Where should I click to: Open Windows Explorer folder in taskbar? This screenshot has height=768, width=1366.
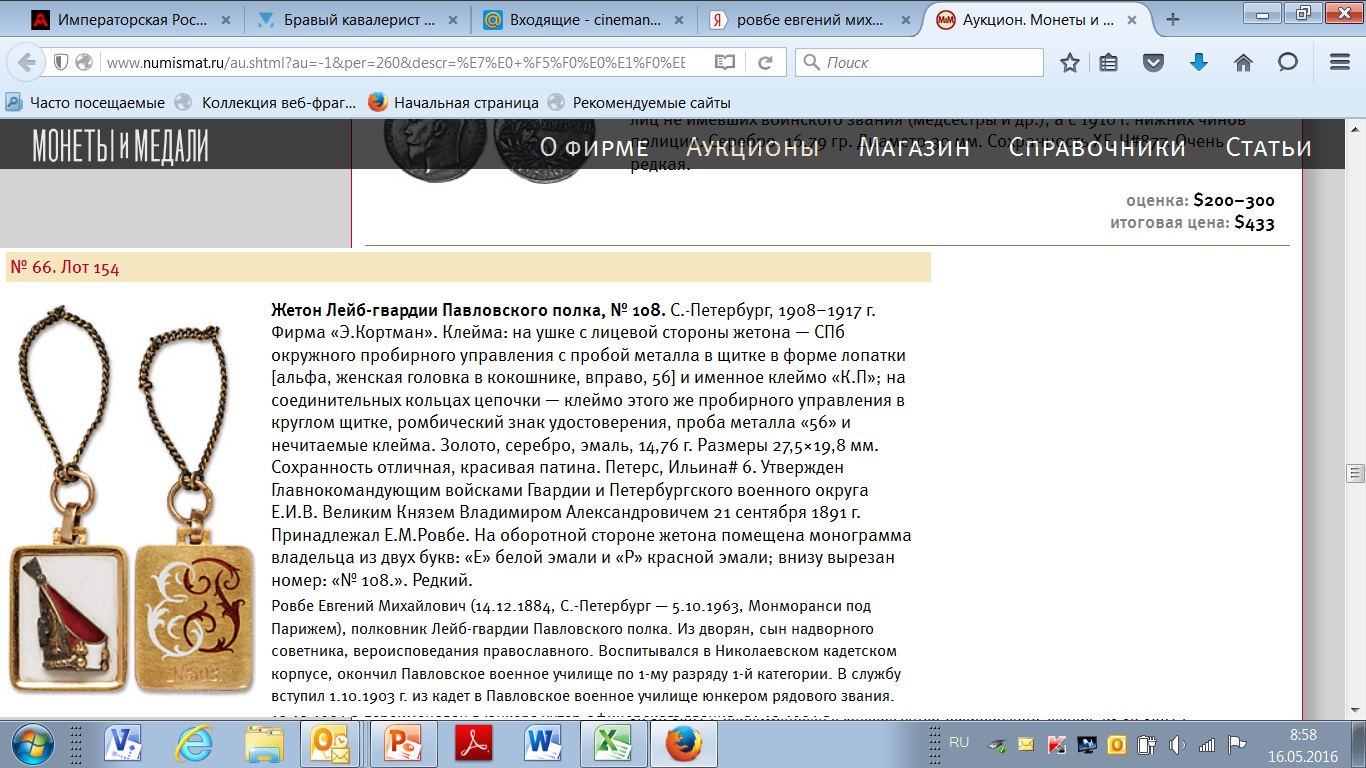coord(264,744)
